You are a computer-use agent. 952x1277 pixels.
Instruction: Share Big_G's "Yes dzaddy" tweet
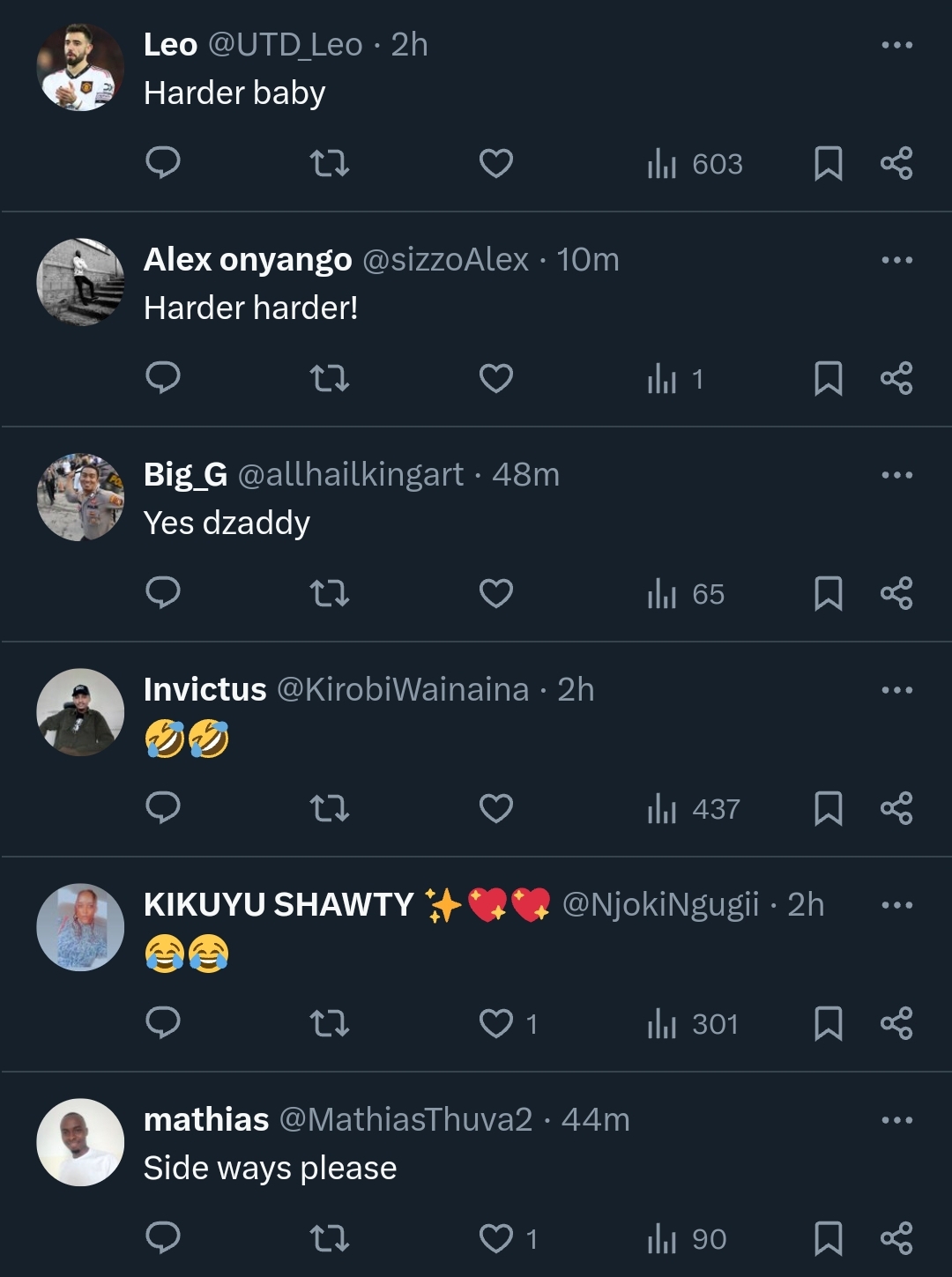[896, 593]
